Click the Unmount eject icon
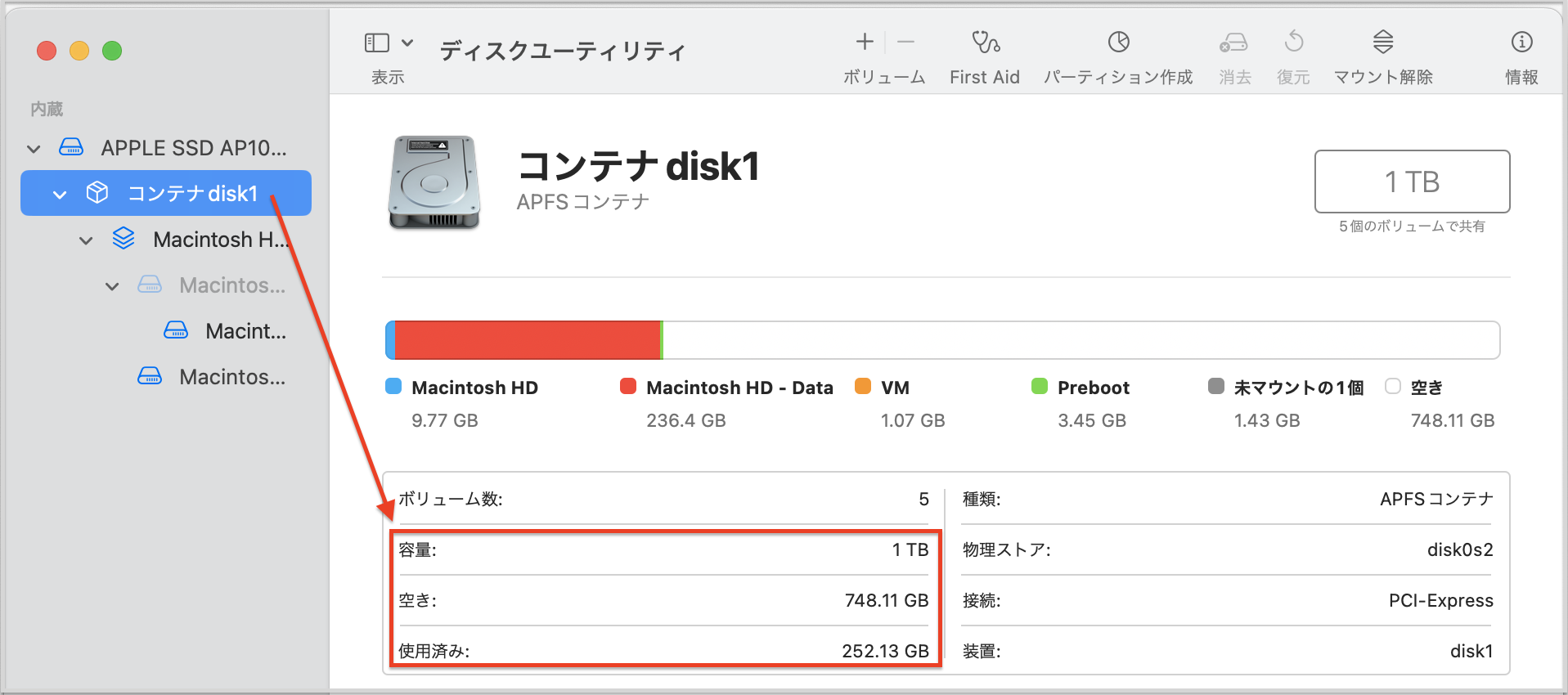The width and height of the screenshot is (1568, 695). 1382,42
